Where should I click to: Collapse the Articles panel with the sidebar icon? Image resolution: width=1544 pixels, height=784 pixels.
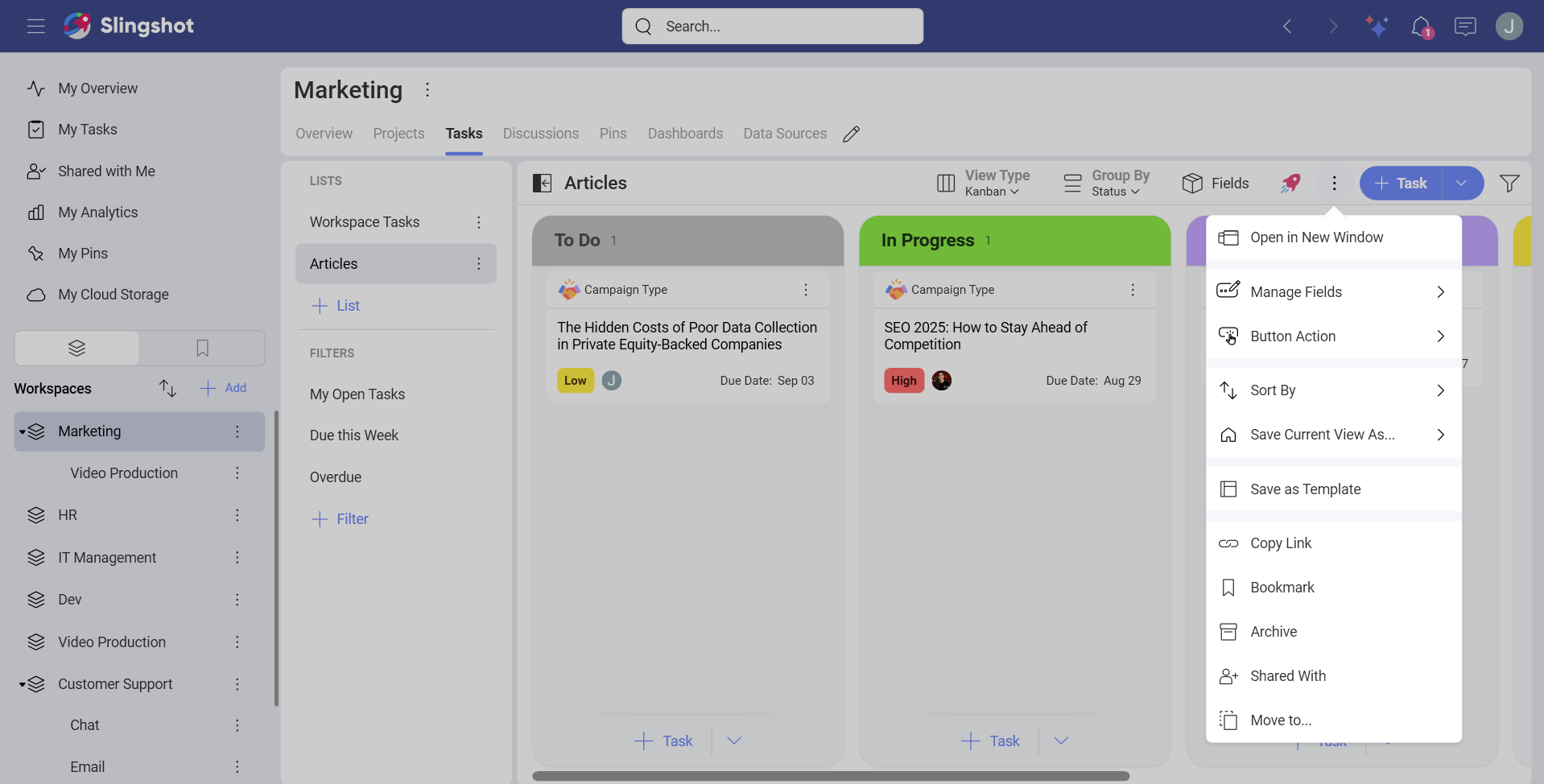(x=543, y=183)
